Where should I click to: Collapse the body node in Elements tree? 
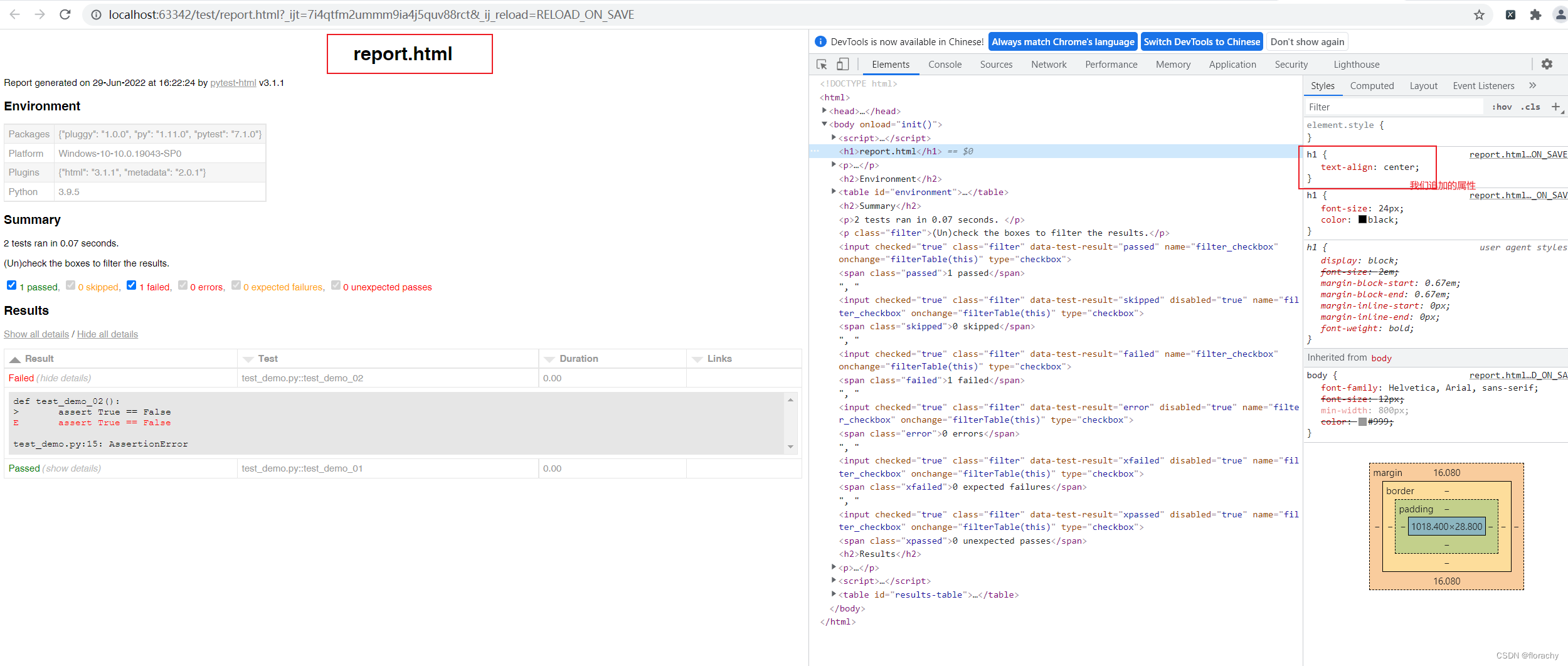click(824, 124)
